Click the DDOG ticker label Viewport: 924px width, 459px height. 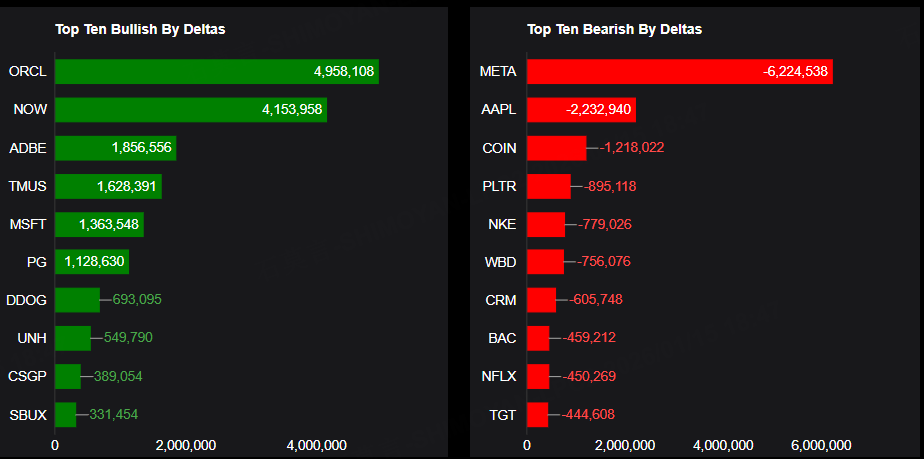pyautogui.click(x=26, y=300)
